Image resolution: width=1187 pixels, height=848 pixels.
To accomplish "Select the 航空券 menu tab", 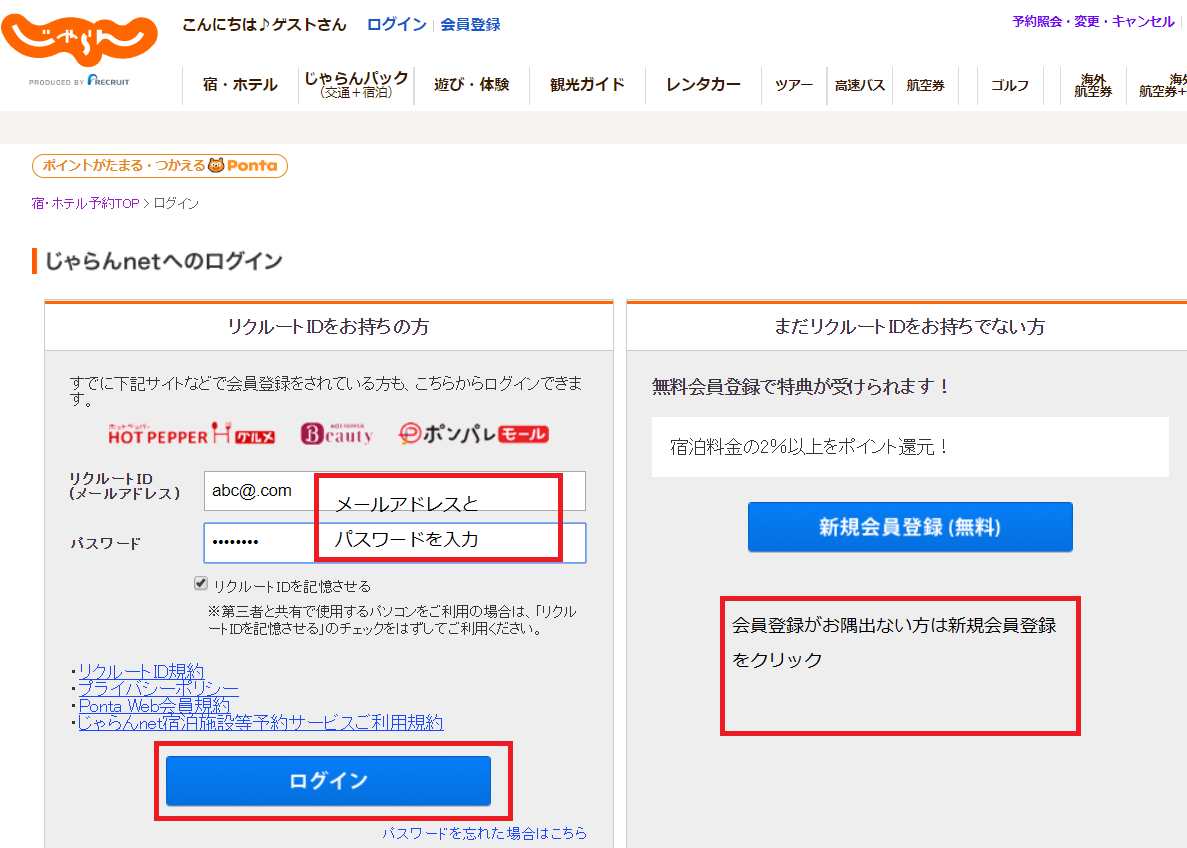I will [x=925, y=85].
